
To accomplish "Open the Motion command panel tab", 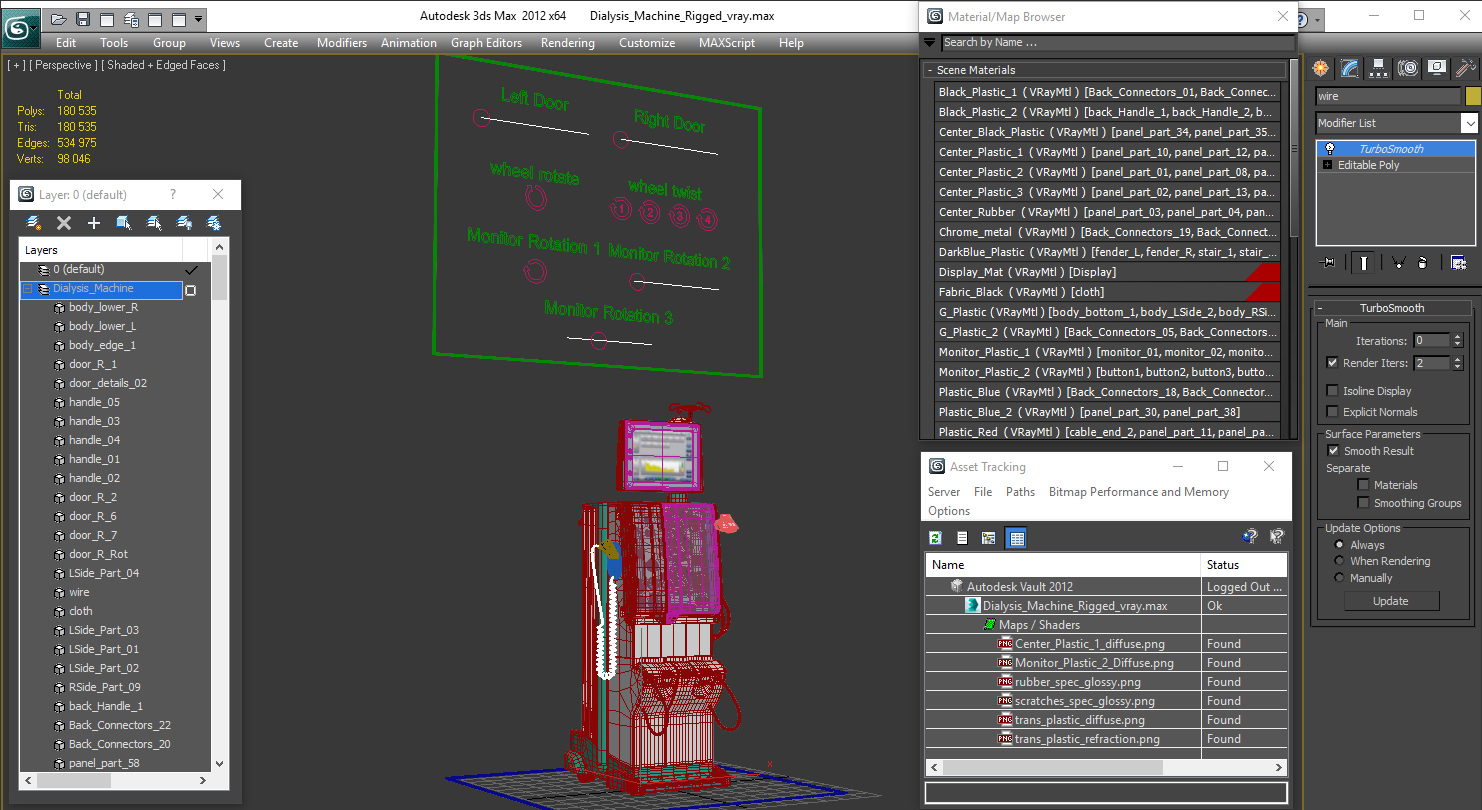I will [x=1408, y=68].
